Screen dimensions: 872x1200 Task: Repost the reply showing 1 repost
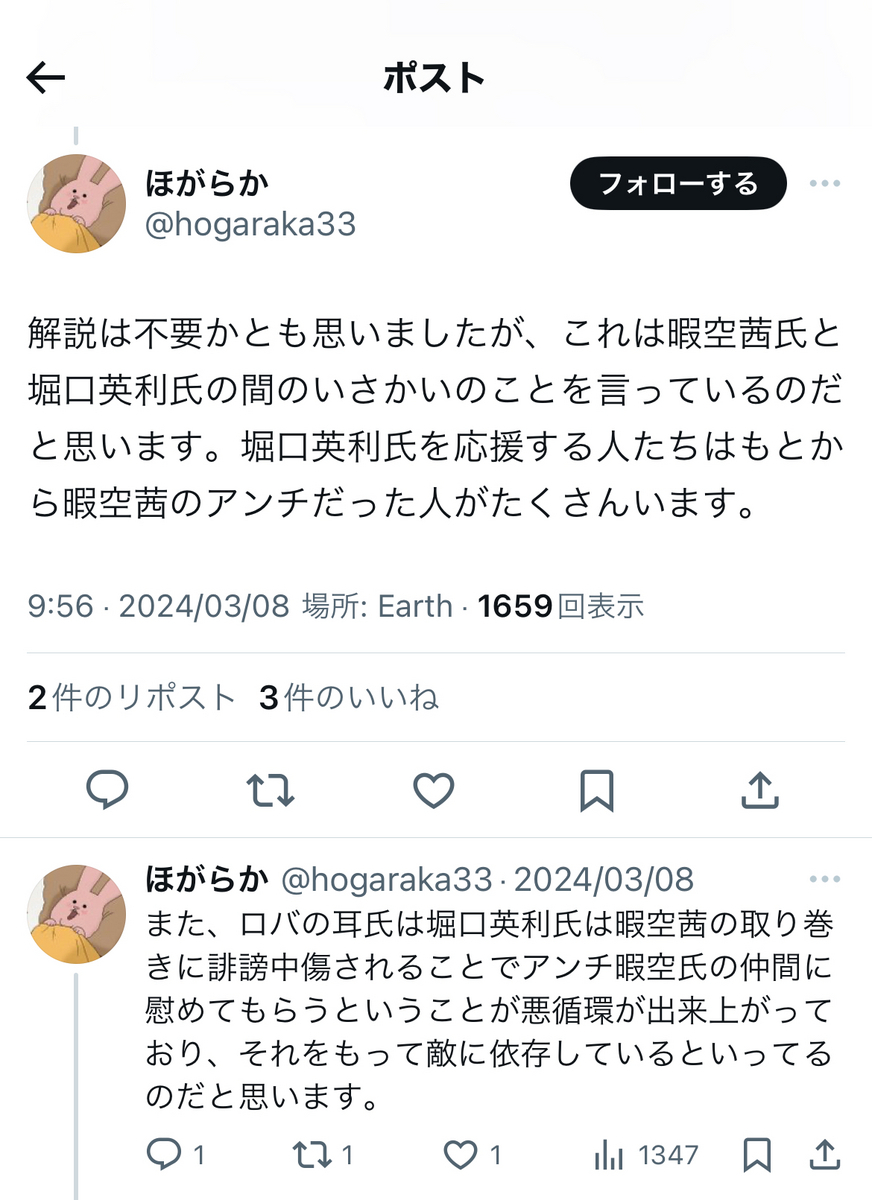coord(323,1156)
